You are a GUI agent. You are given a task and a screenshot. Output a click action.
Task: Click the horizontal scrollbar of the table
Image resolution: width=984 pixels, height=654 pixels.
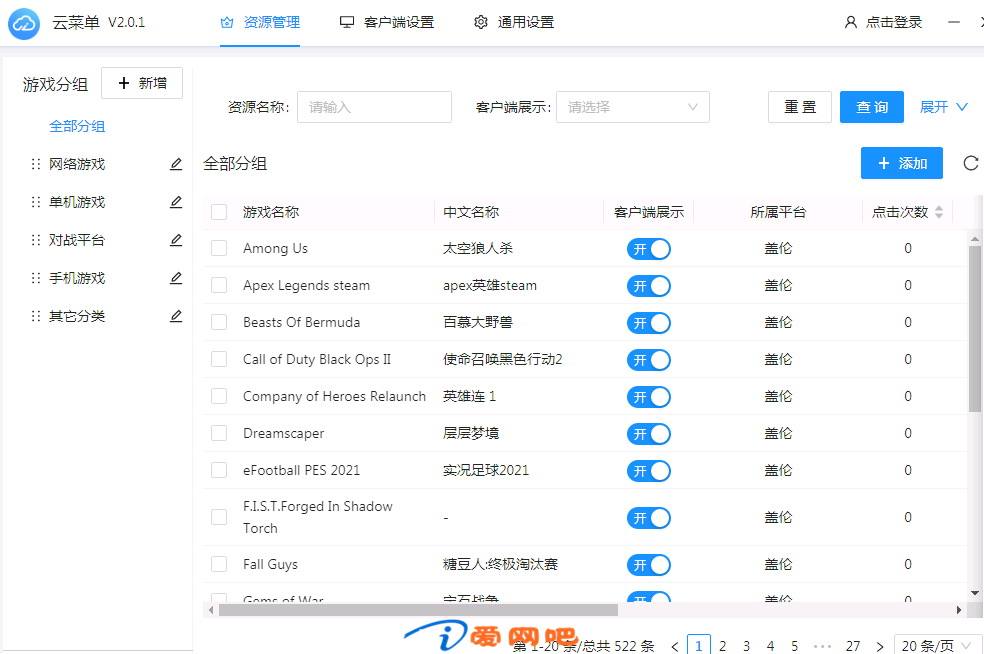pyautogui.click(x=418, y=610)
